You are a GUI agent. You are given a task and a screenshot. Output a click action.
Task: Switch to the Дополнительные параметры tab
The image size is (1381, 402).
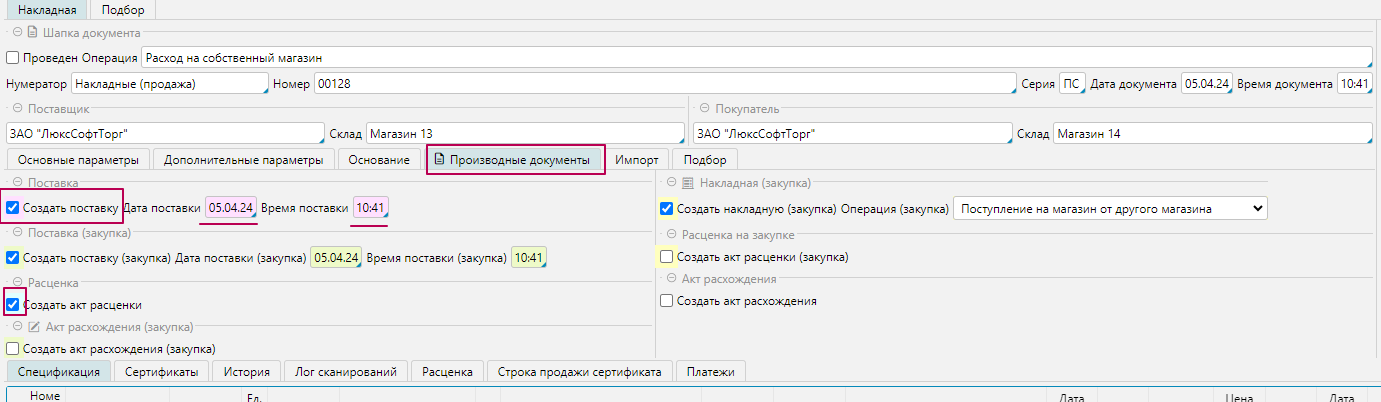click(x=243, y=160)
